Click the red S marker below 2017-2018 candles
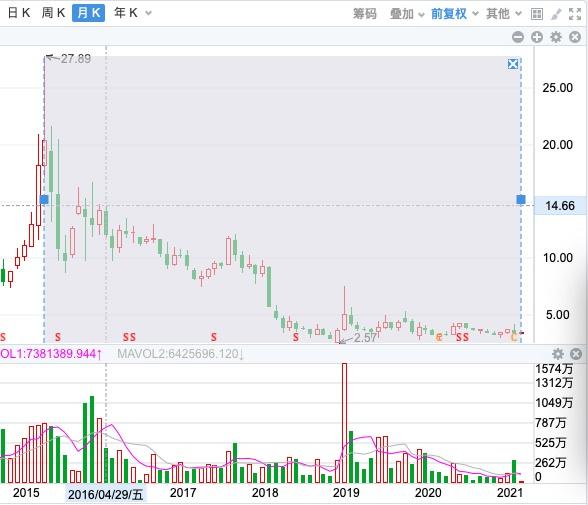 click(x=214, y=337)
